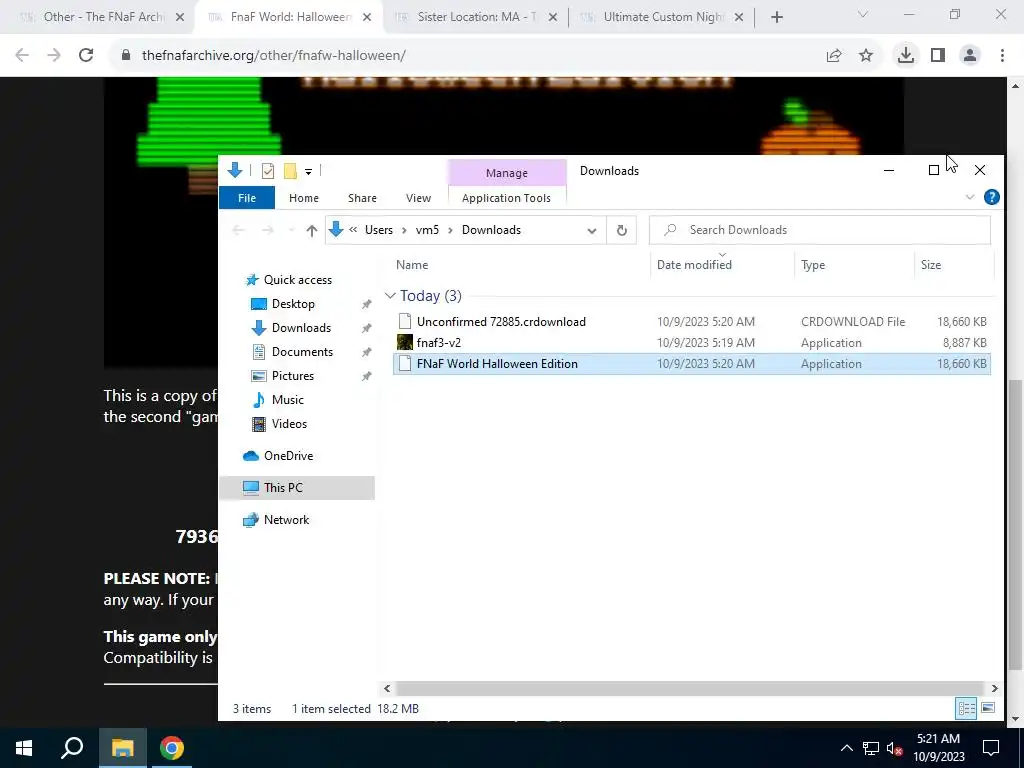This screenshot has height=768, width=1024.
Task: Open a new Chrome tab
Action: pyautogui.click(x=776, y=18)
